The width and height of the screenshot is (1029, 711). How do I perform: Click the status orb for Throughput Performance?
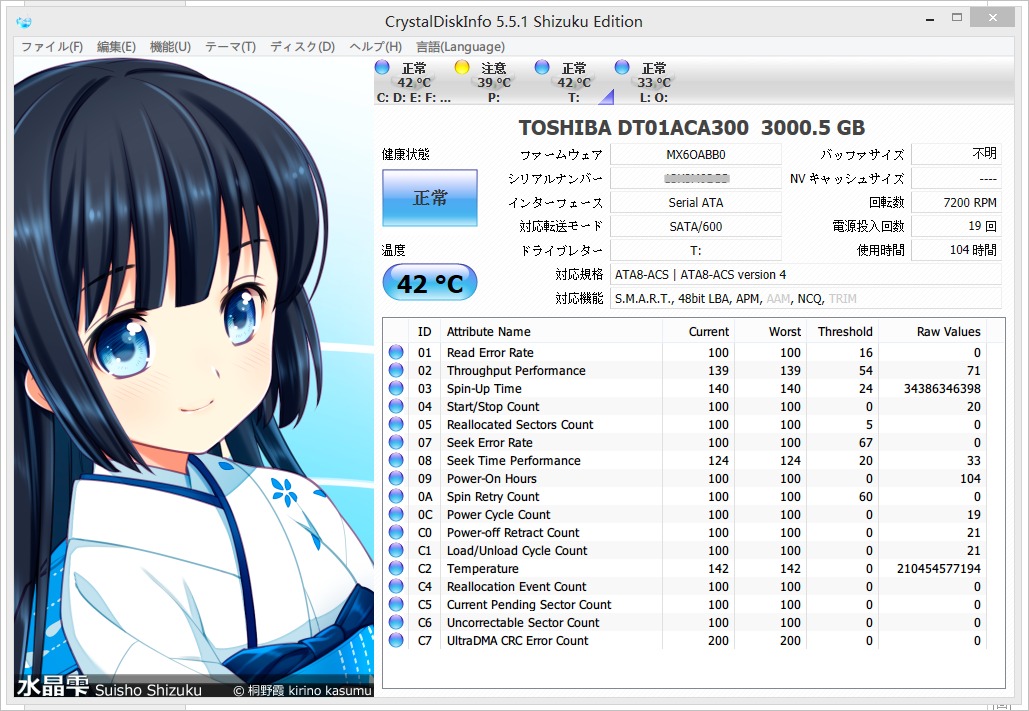click(396, 370)
